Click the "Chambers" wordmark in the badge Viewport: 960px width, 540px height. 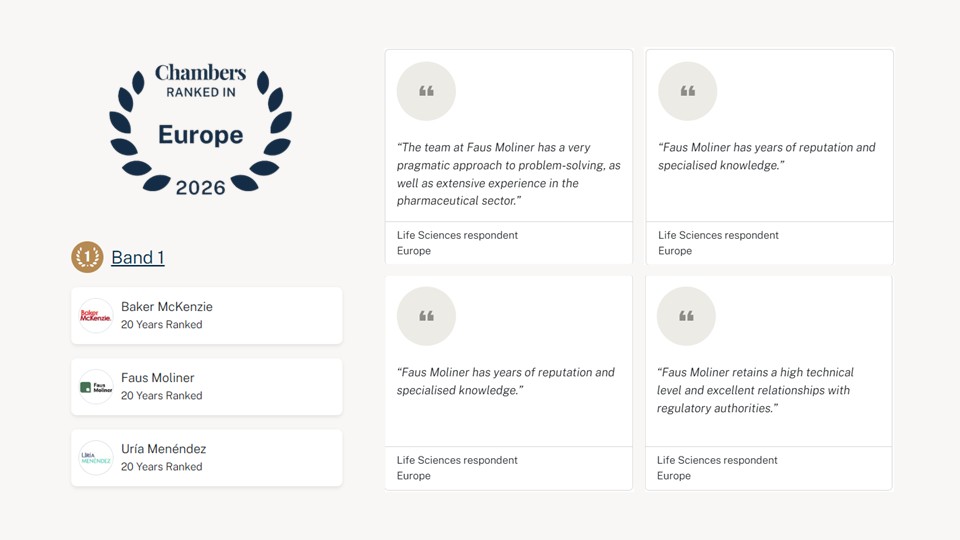pyautogui.click(x=200, y=73)
